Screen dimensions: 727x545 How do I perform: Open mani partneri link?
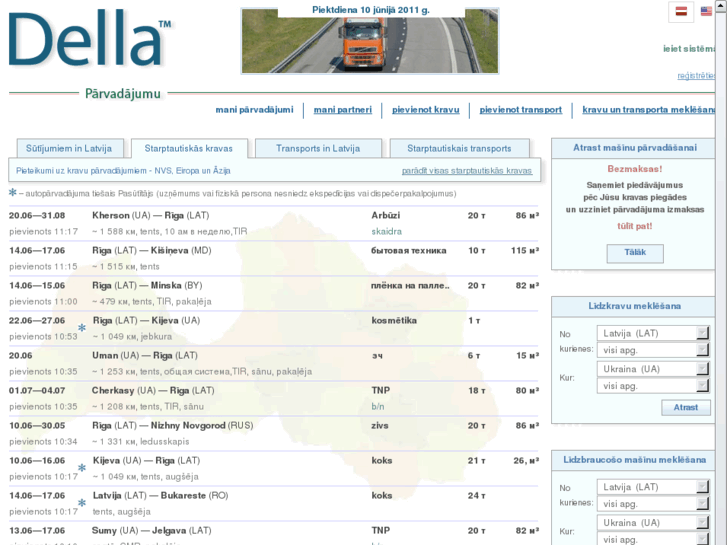pos(343,110)
